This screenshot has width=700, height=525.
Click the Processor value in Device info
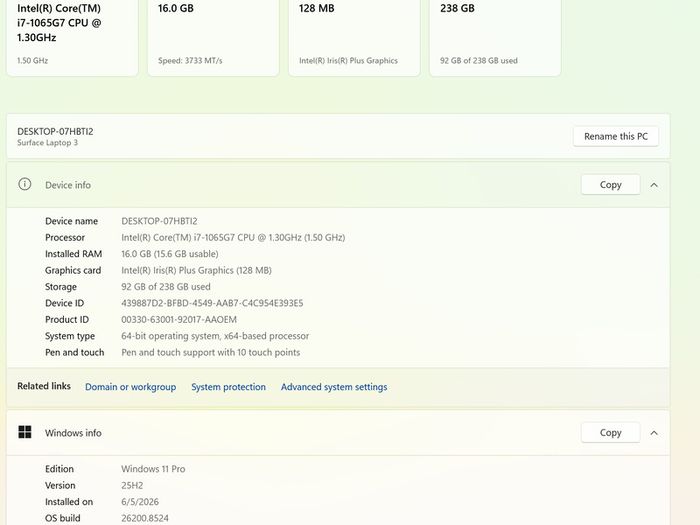(x=233, y=238)
